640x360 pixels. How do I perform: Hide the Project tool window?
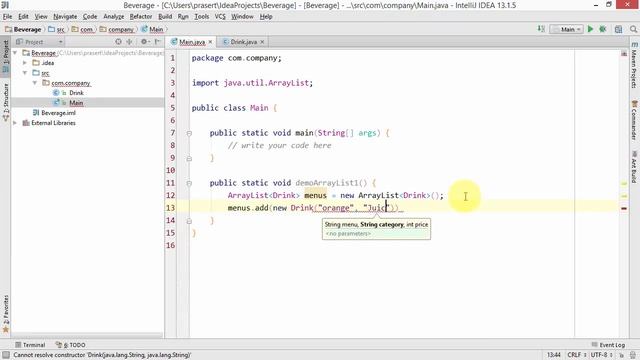[158, 42]
